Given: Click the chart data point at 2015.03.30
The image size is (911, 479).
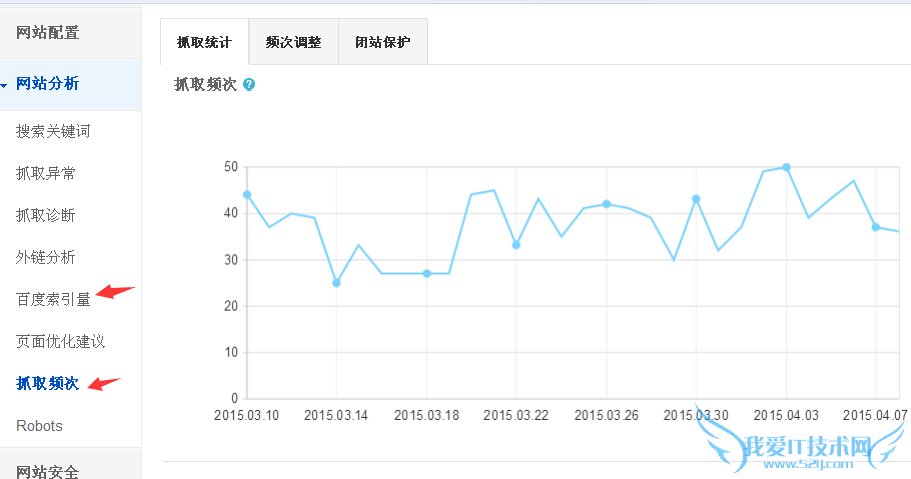Looking at the screenshot, I should 696,199.
